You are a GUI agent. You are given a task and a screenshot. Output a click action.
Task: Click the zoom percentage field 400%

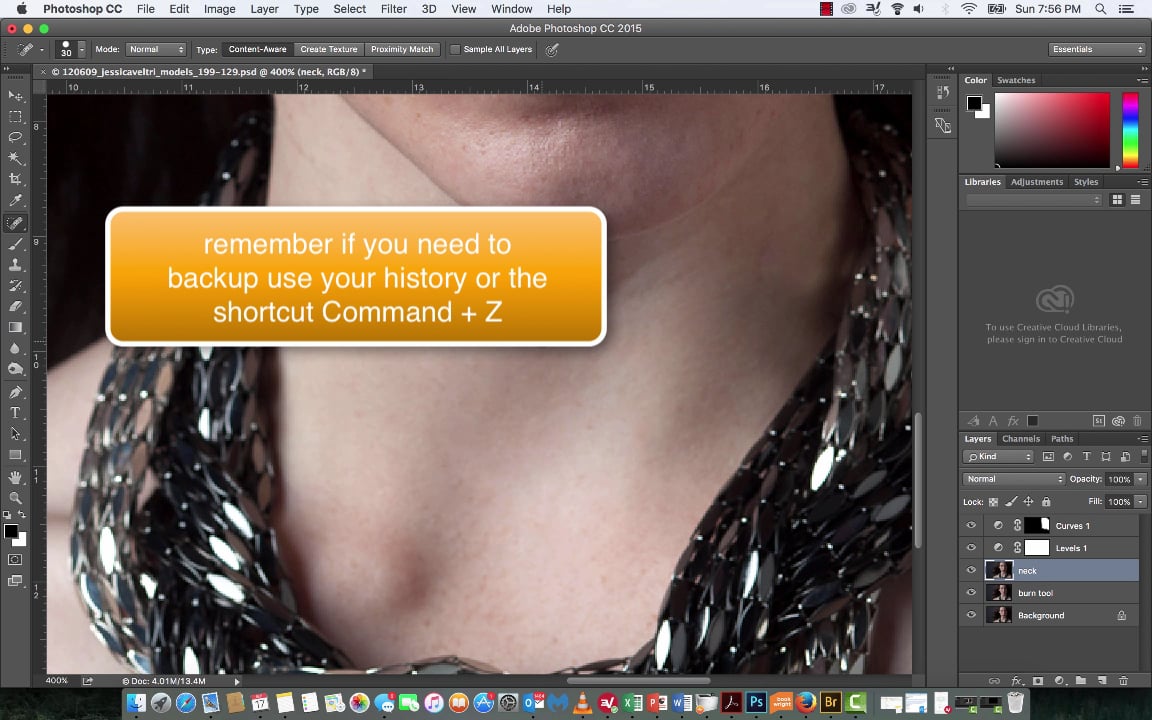57,681
